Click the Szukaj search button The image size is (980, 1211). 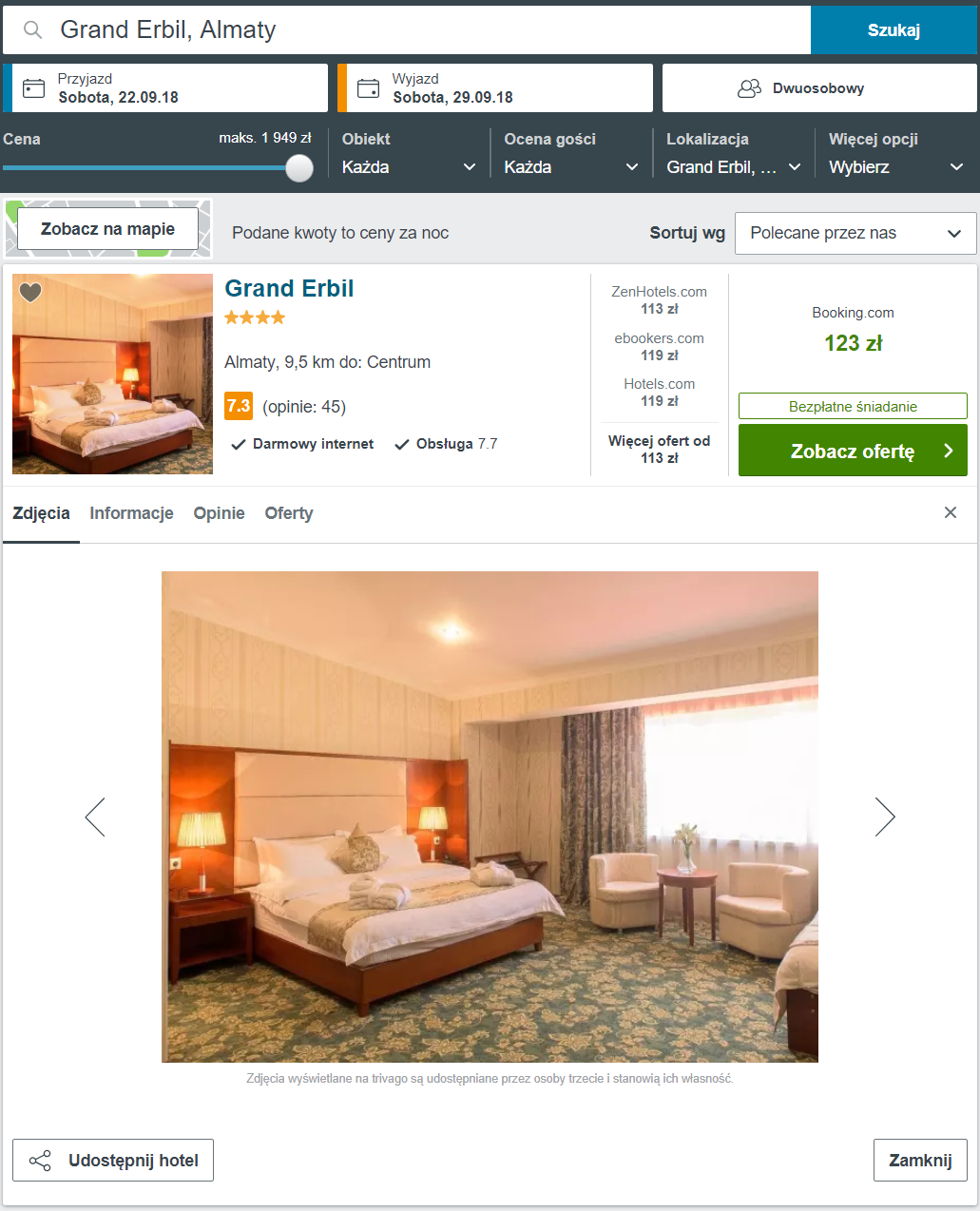(894, 30)
